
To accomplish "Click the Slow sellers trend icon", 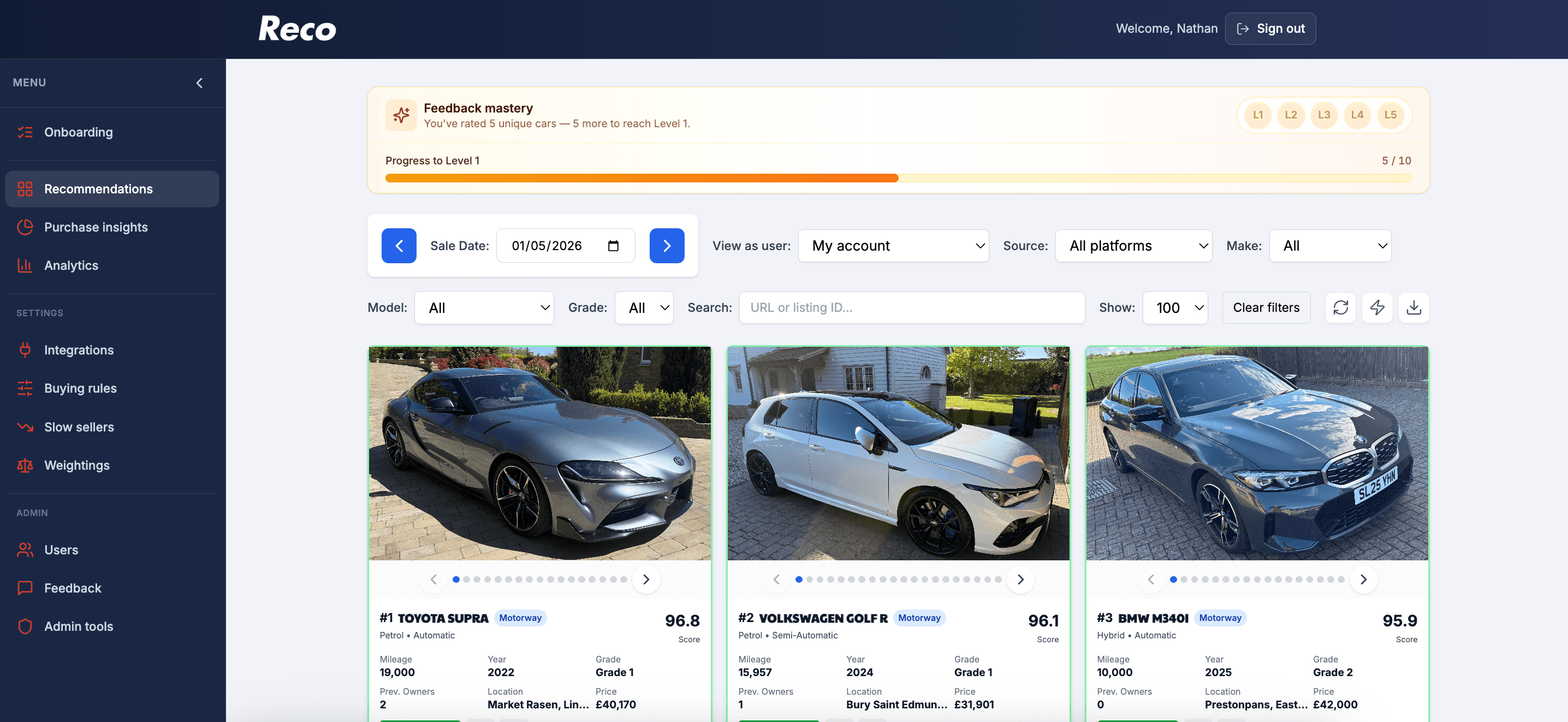I will pos(25,427).
